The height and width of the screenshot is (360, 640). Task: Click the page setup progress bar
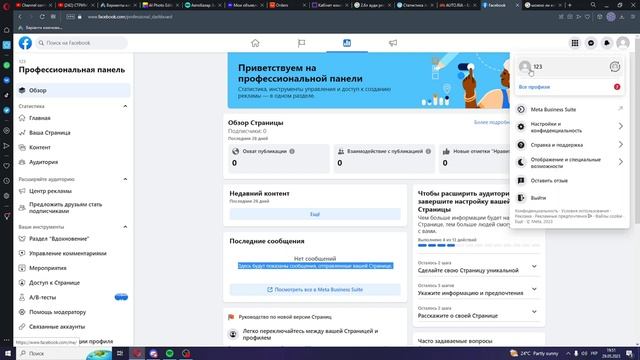click(x=479, y=245)
